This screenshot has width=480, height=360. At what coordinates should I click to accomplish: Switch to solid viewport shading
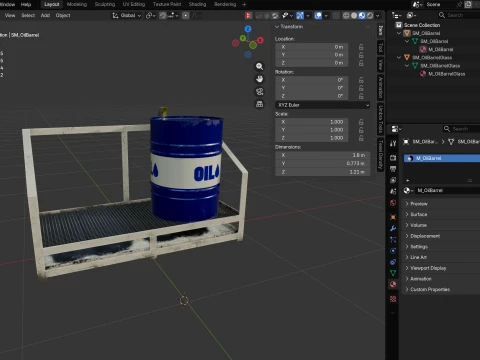pyautogui.click(x=354, y=15)
